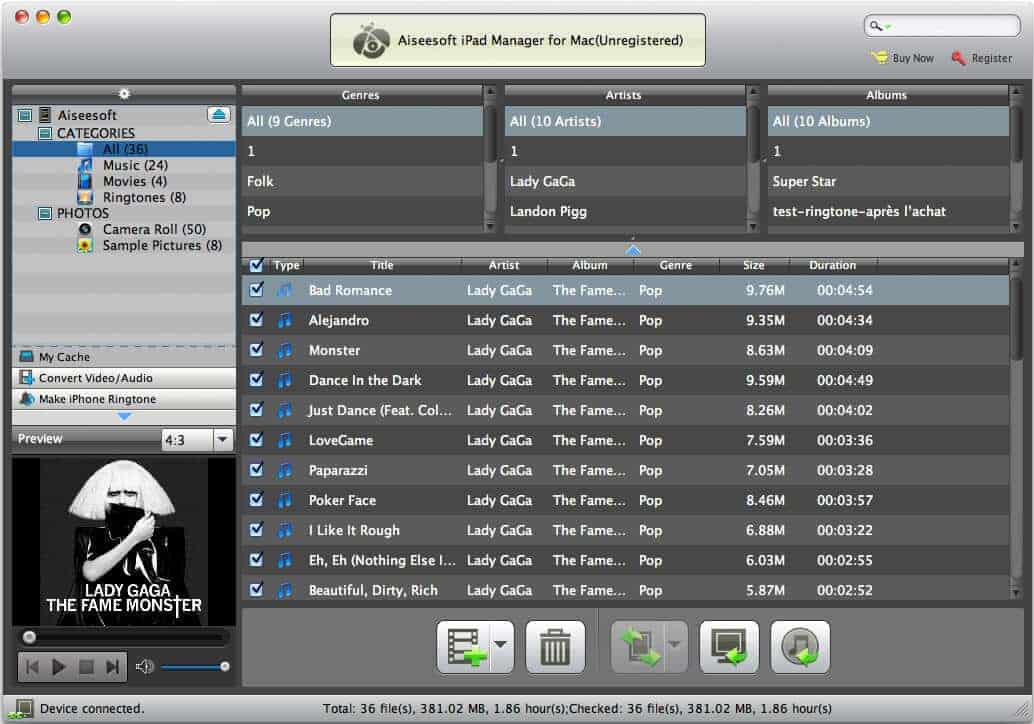
Task: Select Movies (4) category
Action: (x=124, y=181)
